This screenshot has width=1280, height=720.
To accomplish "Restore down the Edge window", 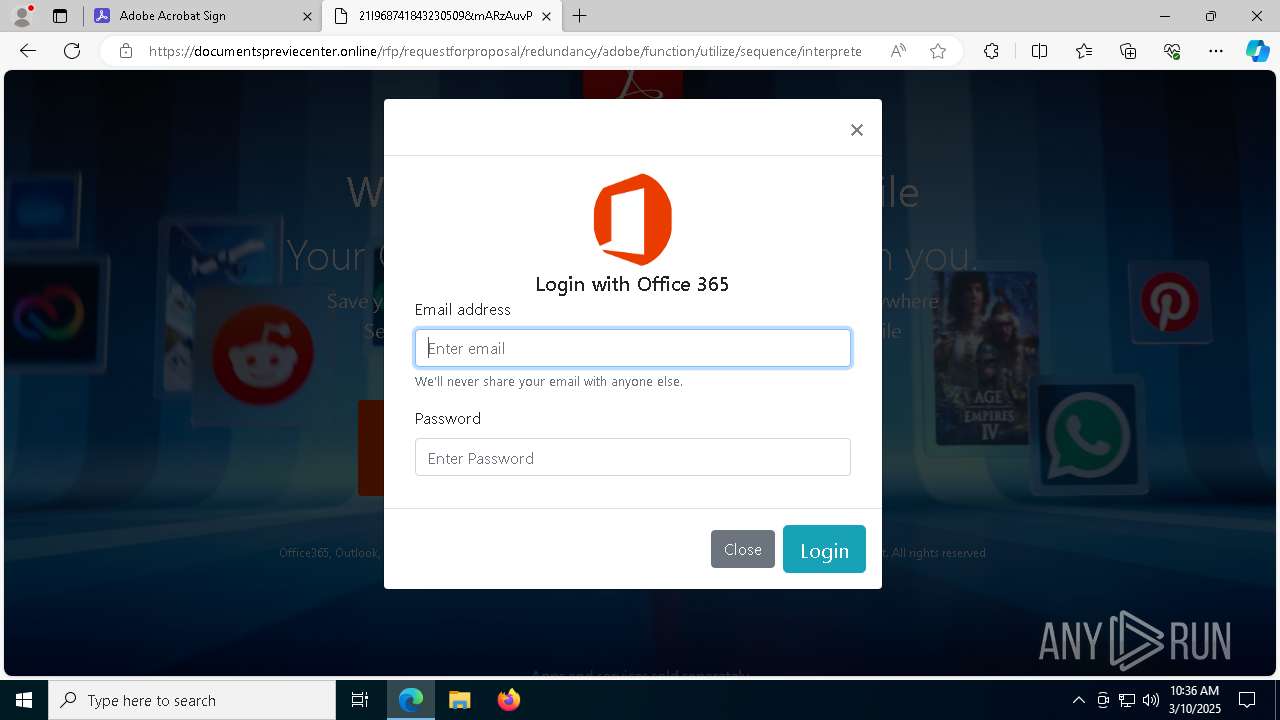I will pyautogui.click(x=1211, y=16).
